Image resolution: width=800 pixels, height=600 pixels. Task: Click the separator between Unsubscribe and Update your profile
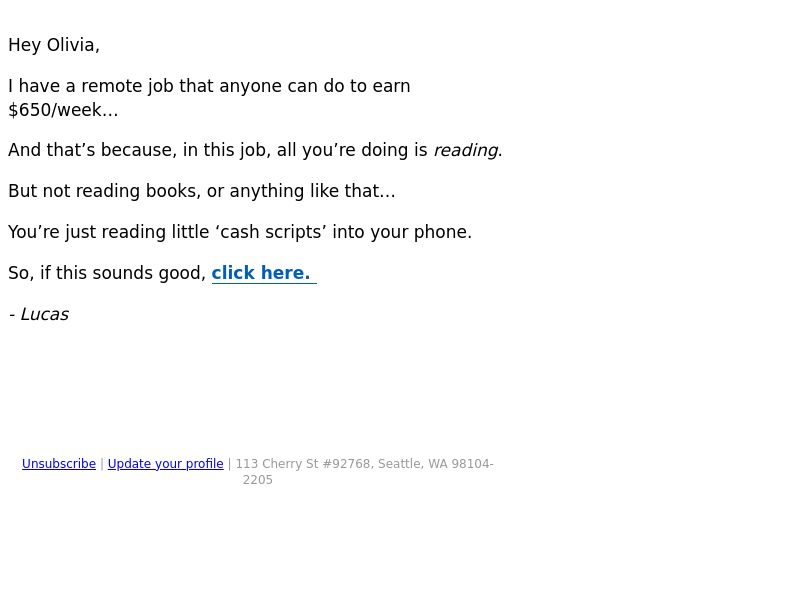click(102, 464)
